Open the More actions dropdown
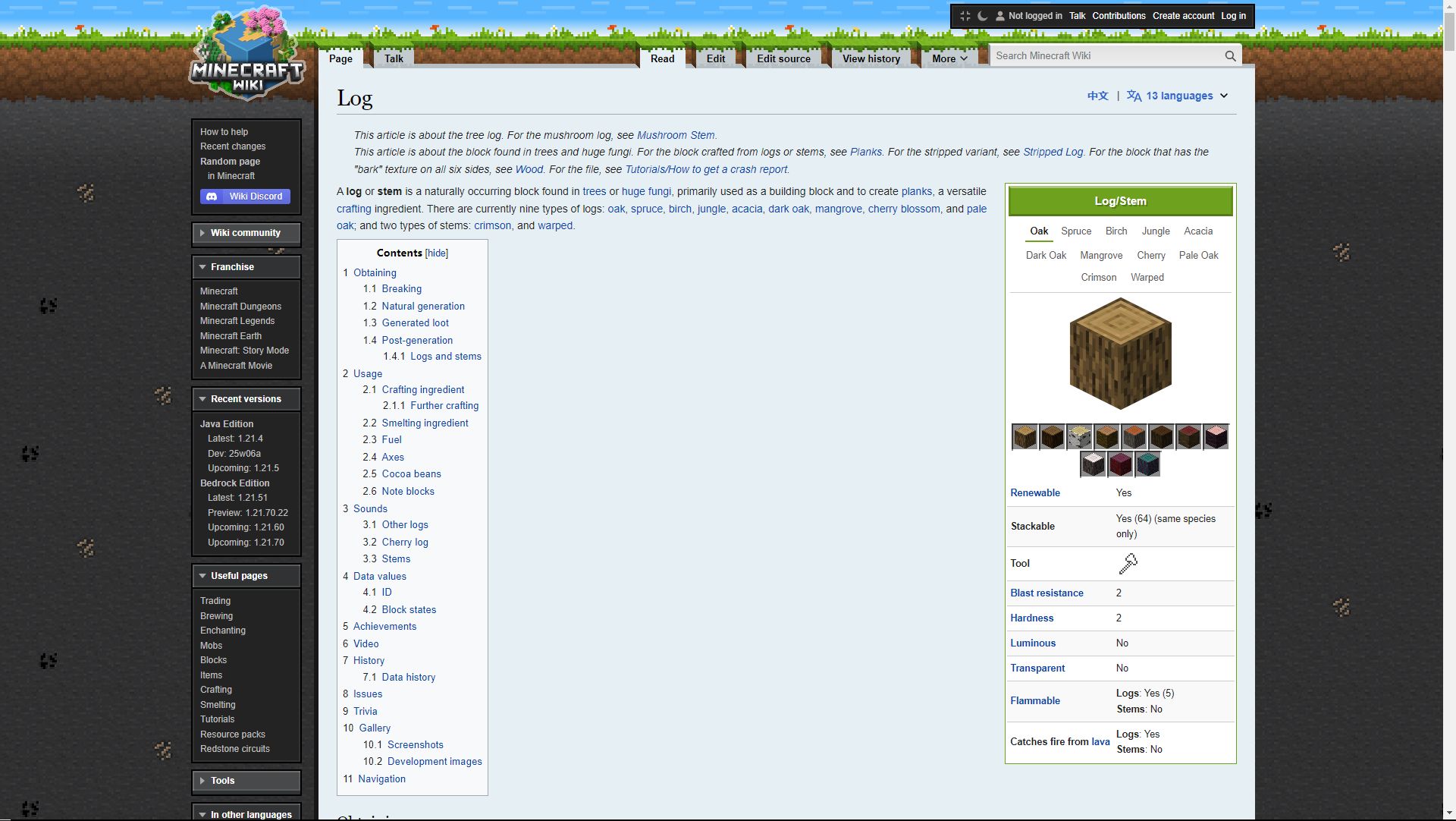The image size is (1456, 821). 949,58
